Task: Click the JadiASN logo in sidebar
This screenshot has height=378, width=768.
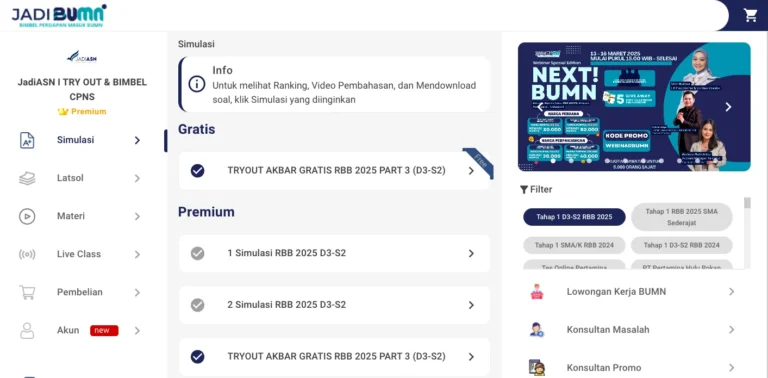Action: pyautogui.click(x=82, y=56)
